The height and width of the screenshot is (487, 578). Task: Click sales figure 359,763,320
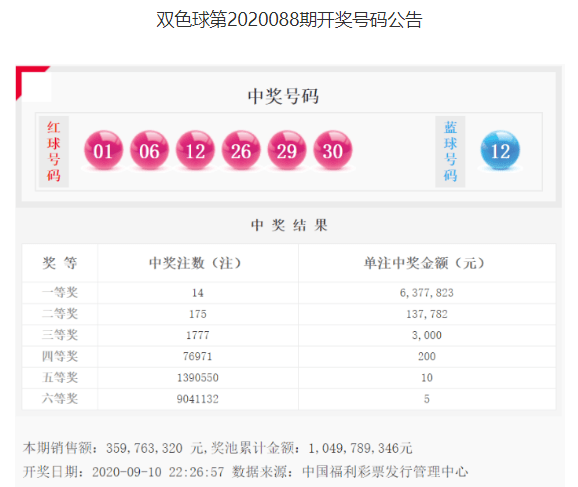(144, 448)
